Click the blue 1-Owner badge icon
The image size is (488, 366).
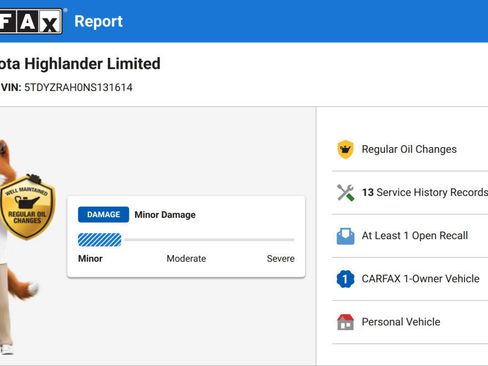[x=345, y=279]
